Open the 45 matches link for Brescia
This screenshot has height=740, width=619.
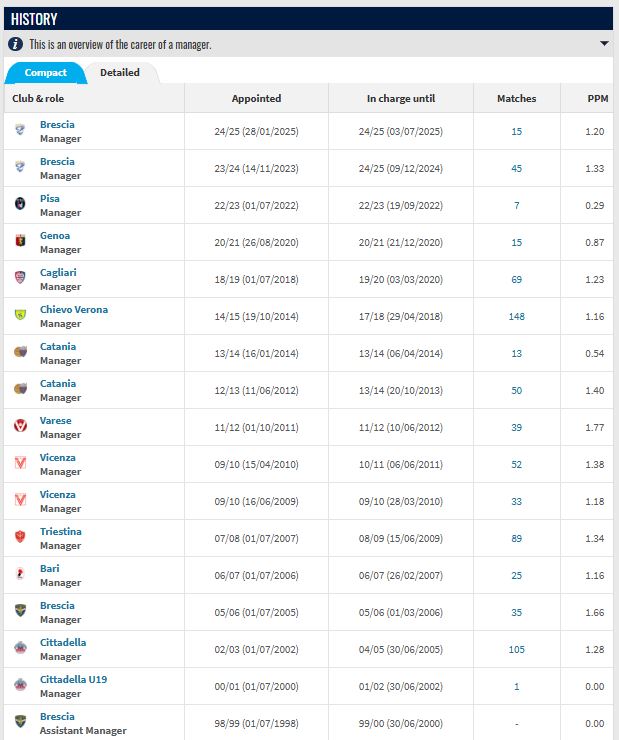pos(517,168)
